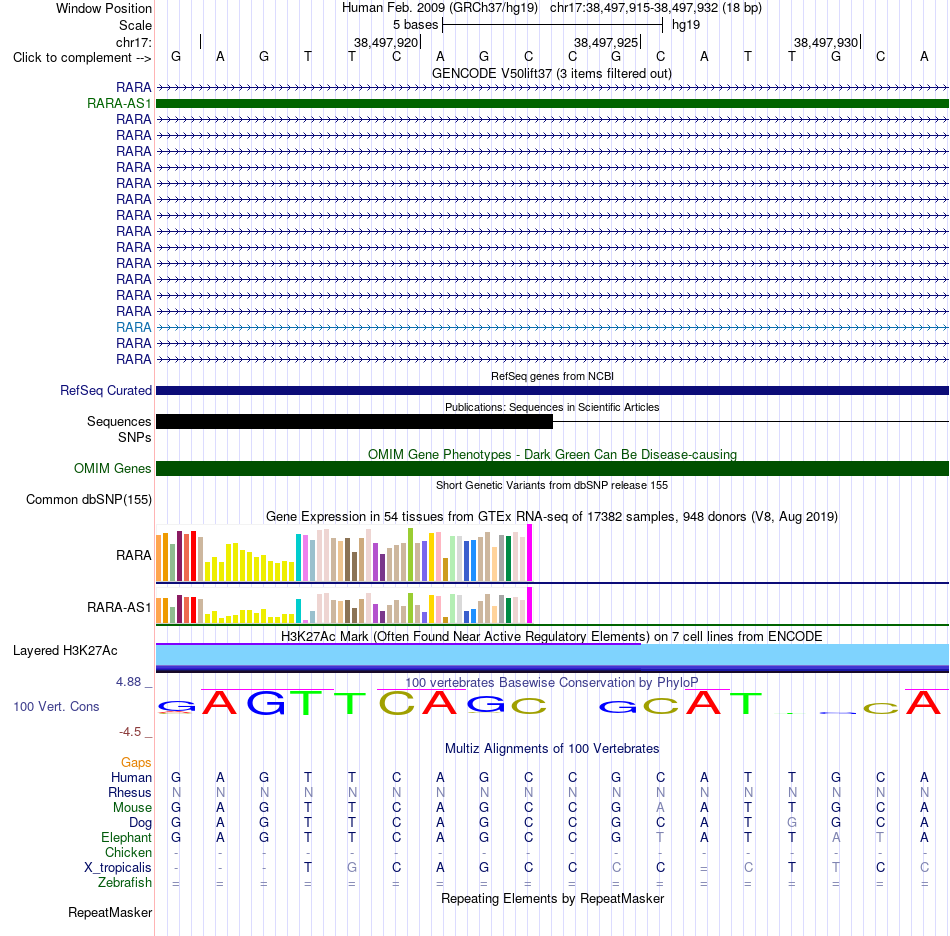The width and height of the screenshot is (950, 936).
Task: Open 'Short Genetic Variants from dbSNP release 155' title
Action: [552, 485]
